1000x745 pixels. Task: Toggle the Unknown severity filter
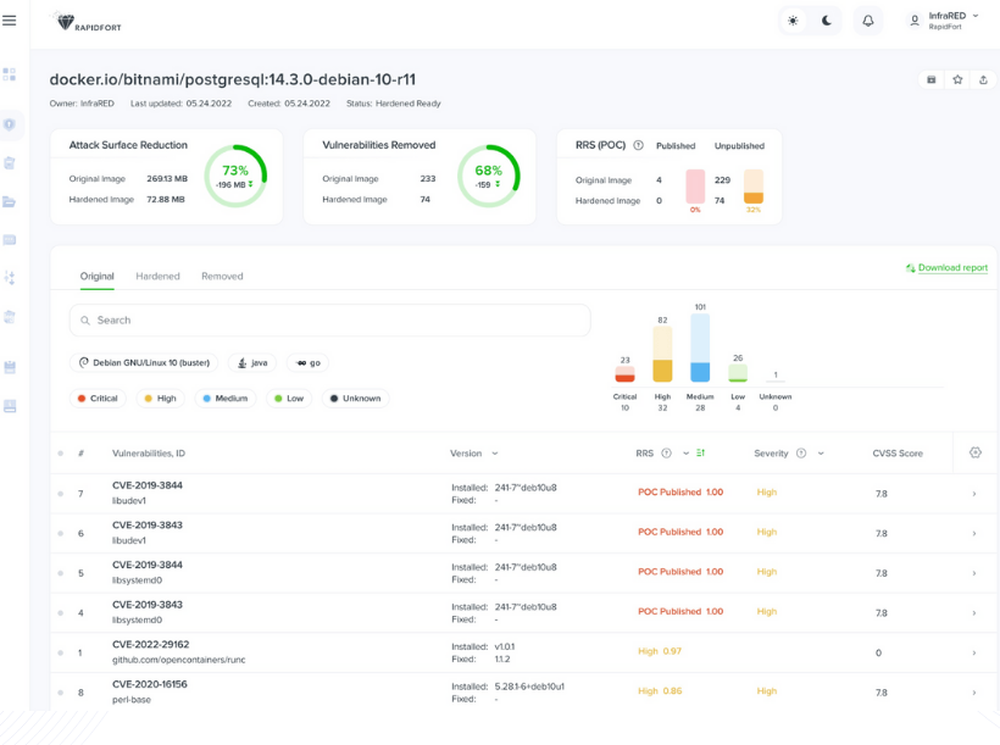point(356,399)
